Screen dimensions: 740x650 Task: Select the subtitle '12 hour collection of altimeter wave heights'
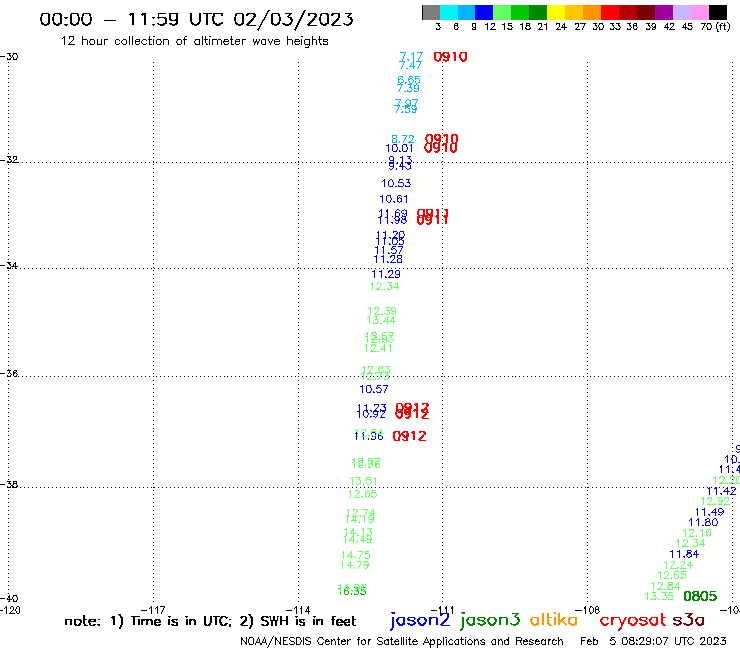coord(194,41)
